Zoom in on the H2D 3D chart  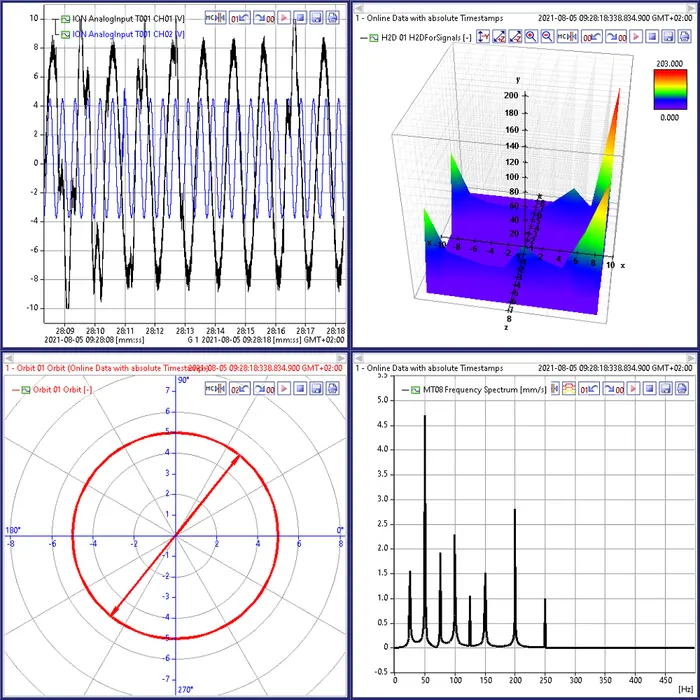tap(531, 37)
